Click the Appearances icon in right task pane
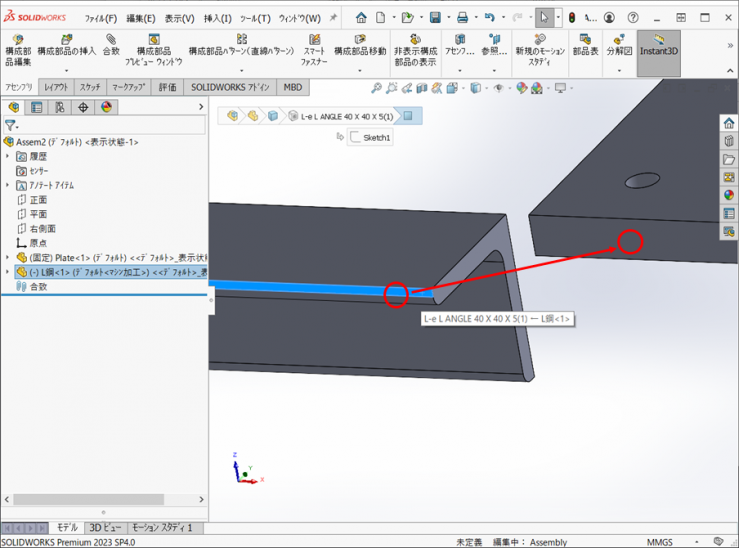The image size is (739, 548). click(729, 195)
